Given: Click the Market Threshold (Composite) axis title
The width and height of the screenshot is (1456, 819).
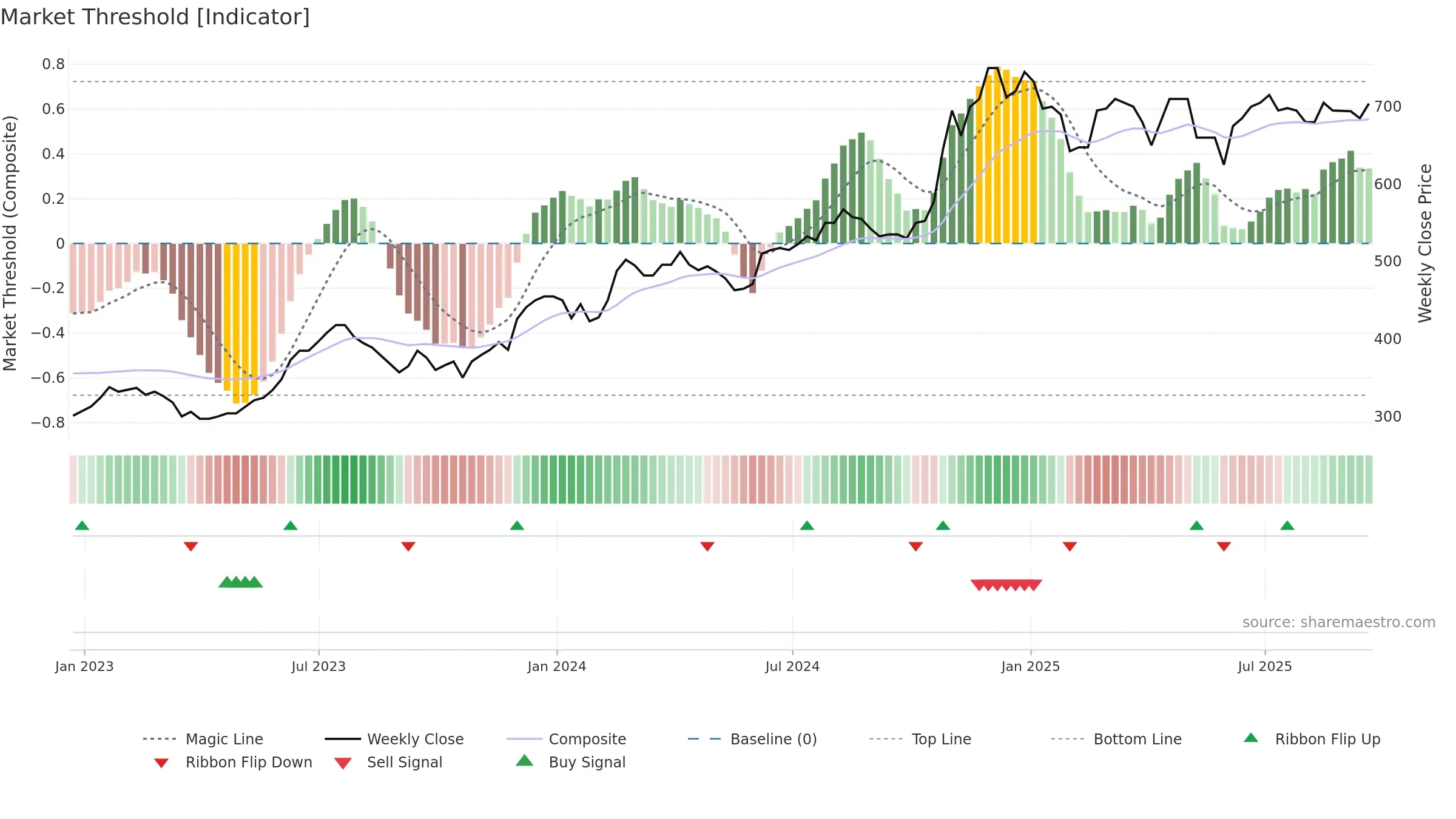Looking at the screenshot, I should click(10, 243).
